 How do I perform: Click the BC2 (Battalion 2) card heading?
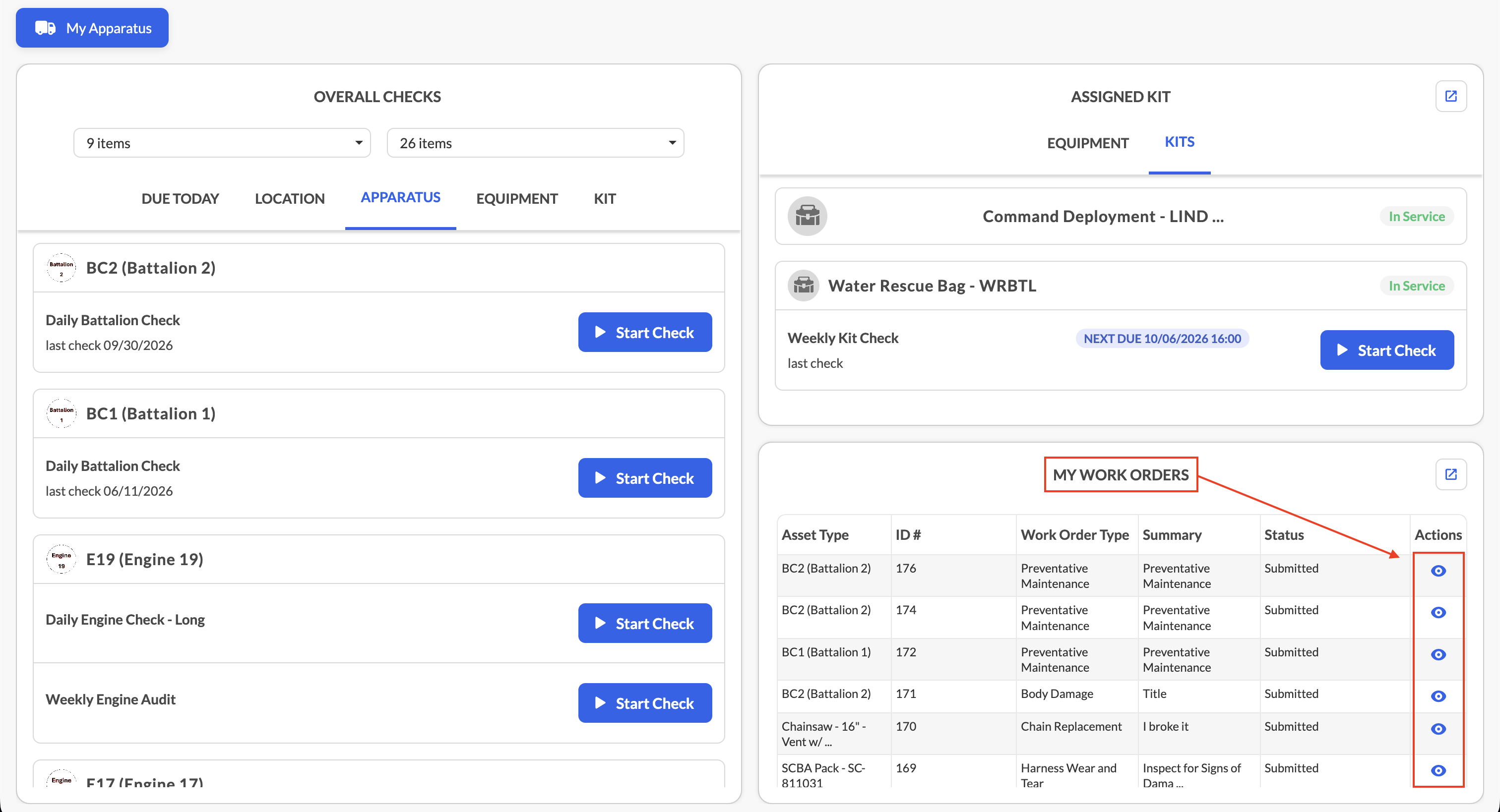(150, 268)
